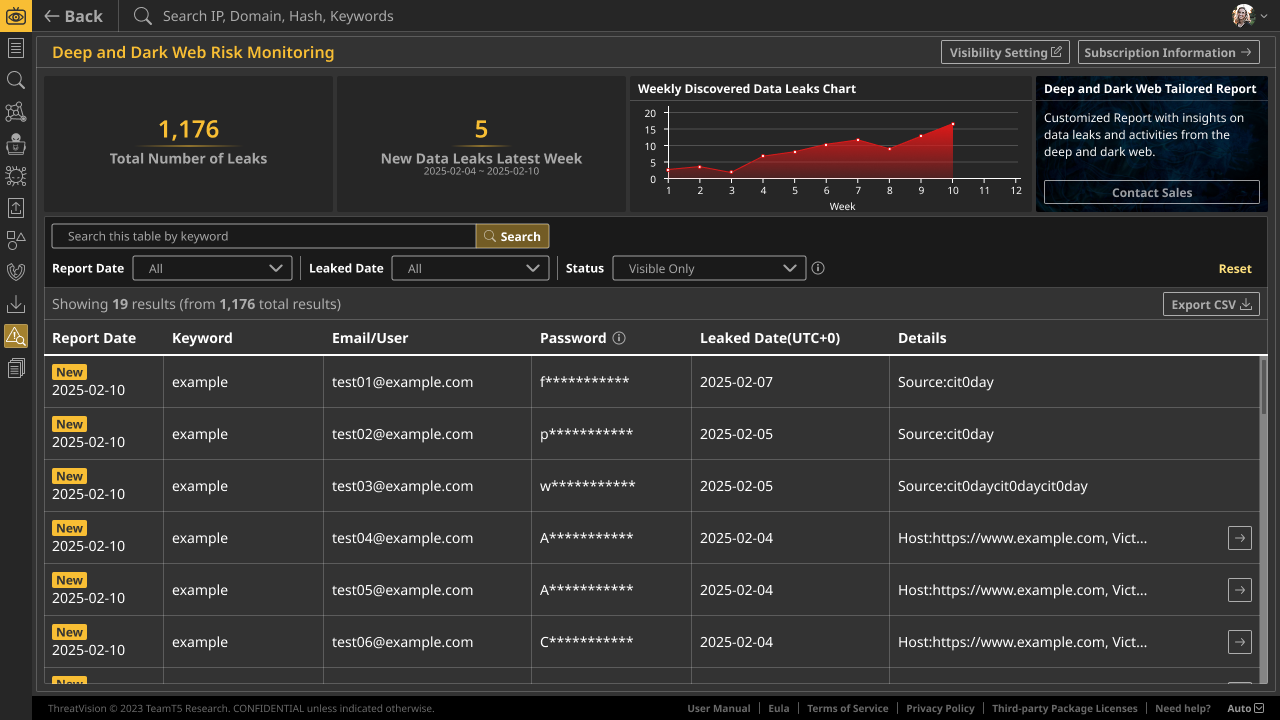
Task: Click the Status filter info icon
Action: 818,268
